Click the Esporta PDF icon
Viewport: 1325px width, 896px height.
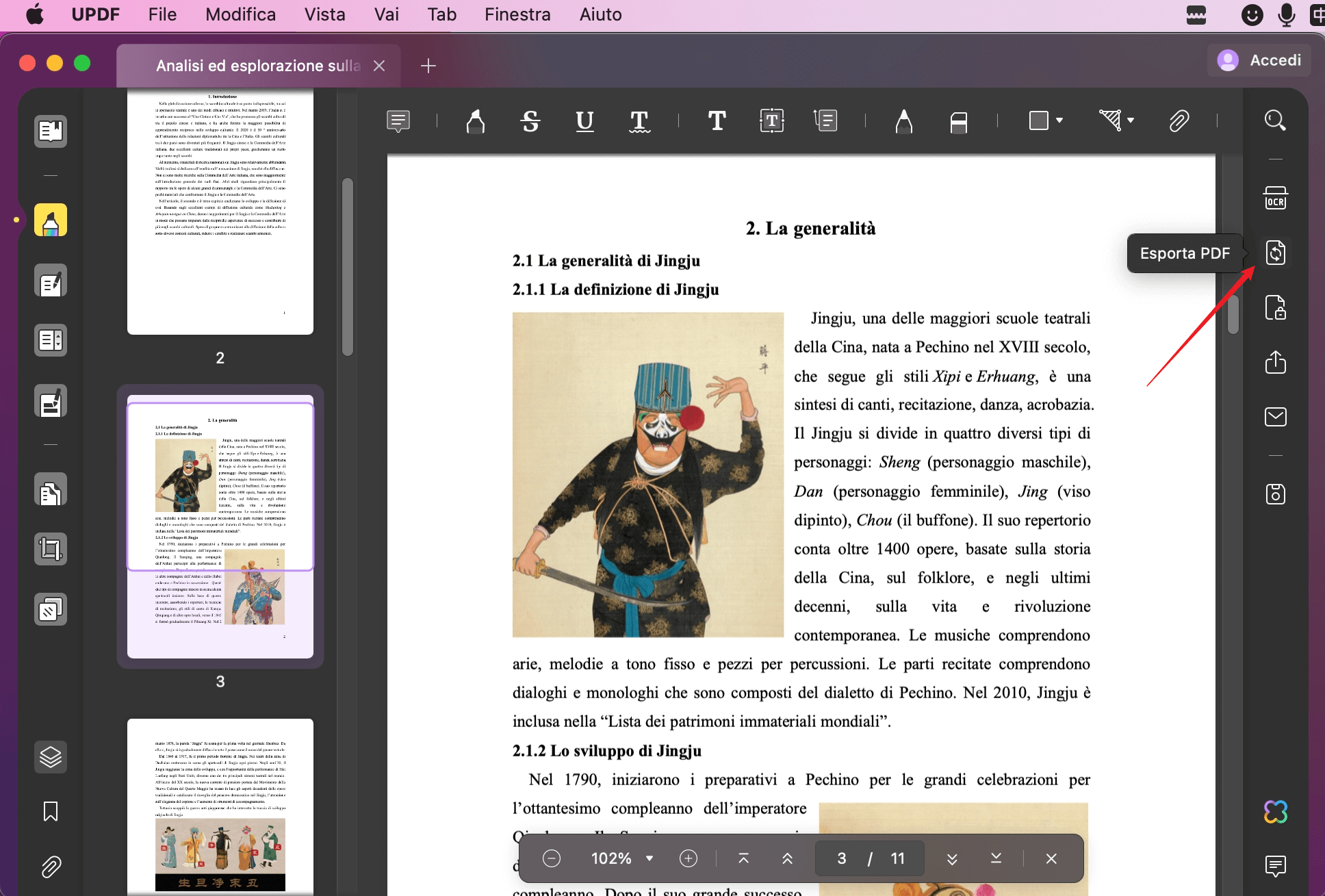[1275, 253]
